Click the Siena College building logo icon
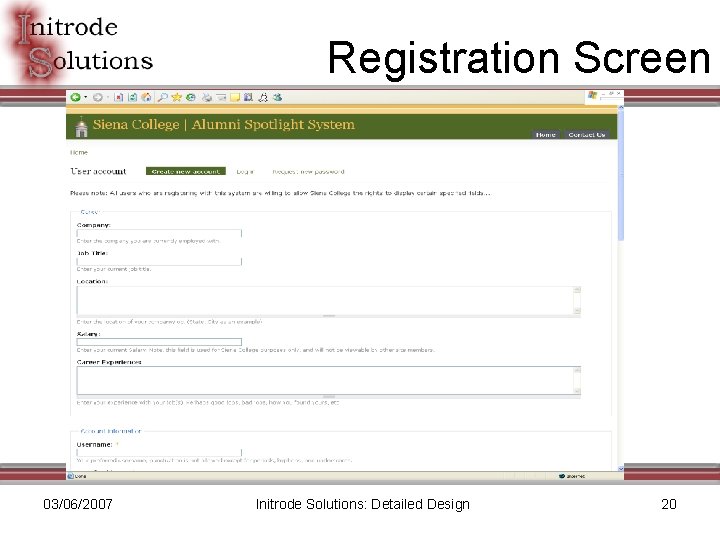 click(x=81, y=127)
